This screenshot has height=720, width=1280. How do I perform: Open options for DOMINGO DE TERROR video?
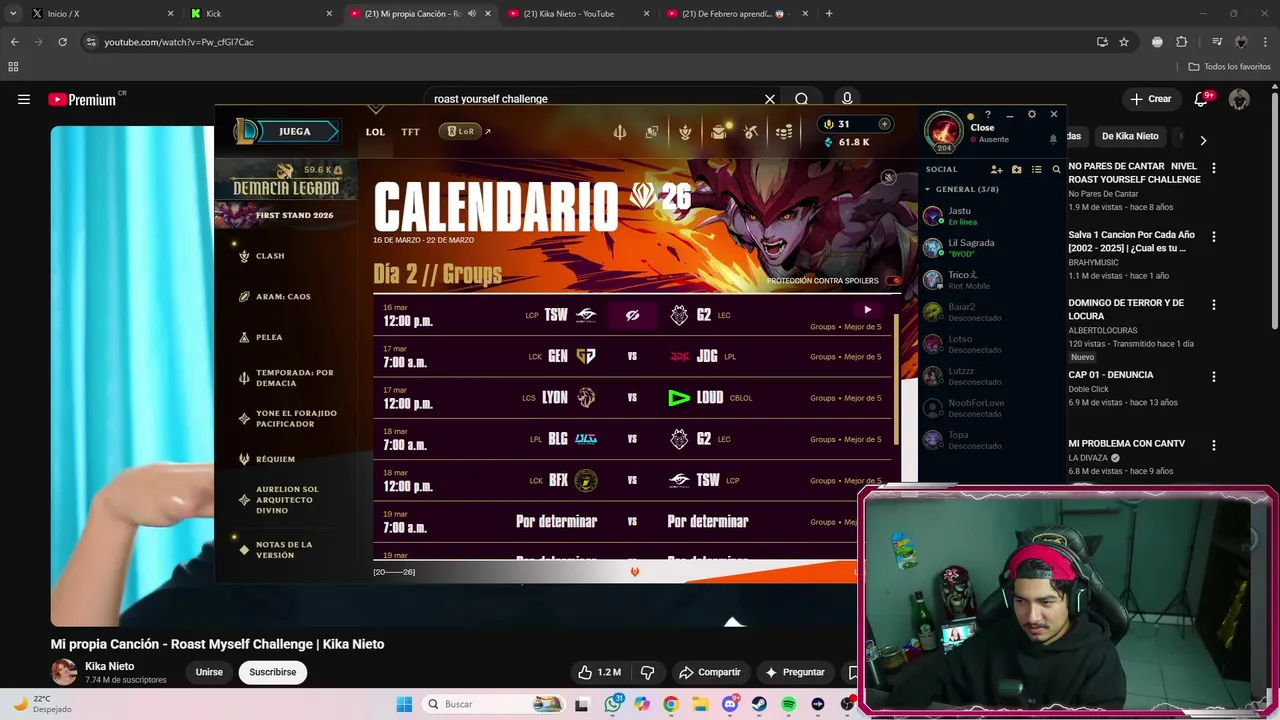pyautogui.click(x=1214, y=305)
